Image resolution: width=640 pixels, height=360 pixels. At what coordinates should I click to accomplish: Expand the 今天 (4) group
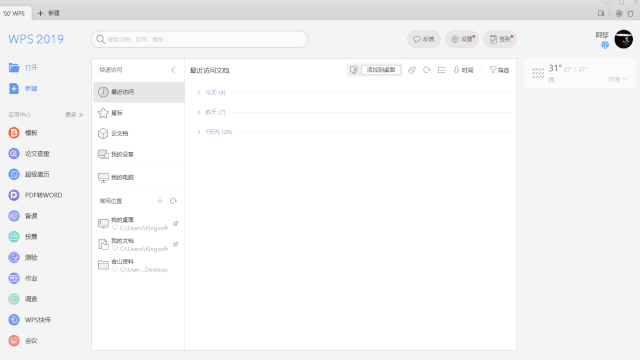pyautogui.click(x=198, y=93)
